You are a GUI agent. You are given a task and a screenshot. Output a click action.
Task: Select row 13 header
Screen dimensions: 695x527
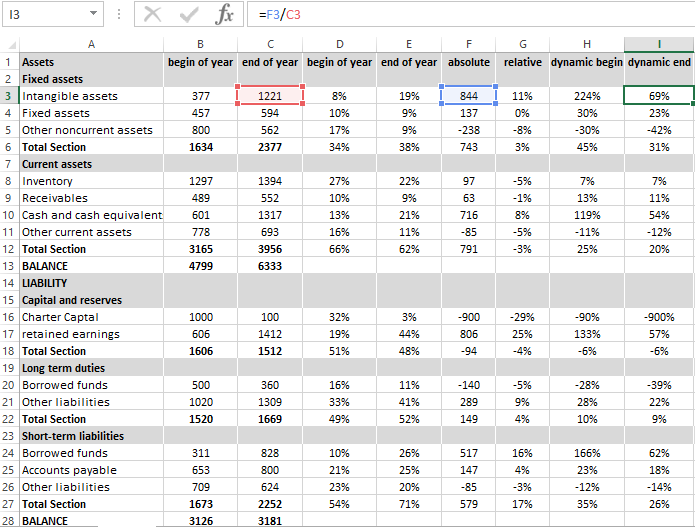[x=8, y=266]
